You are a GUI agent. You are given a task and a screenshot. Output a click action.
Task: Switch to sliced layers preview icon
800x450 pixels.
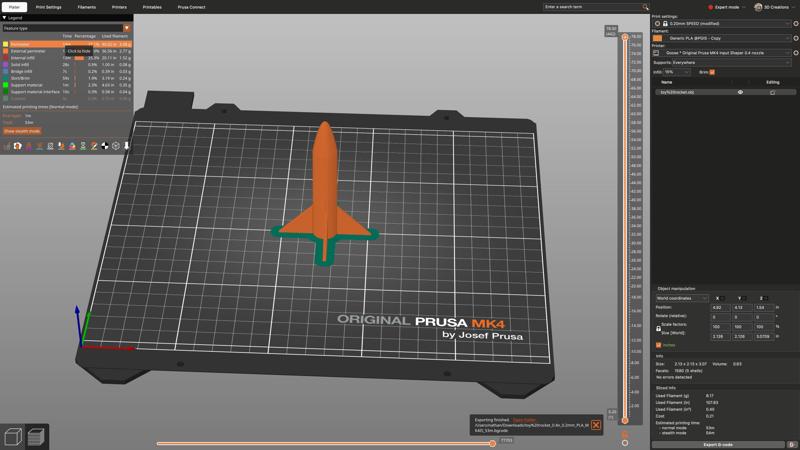pyautogui.click(x=36, y=437)
